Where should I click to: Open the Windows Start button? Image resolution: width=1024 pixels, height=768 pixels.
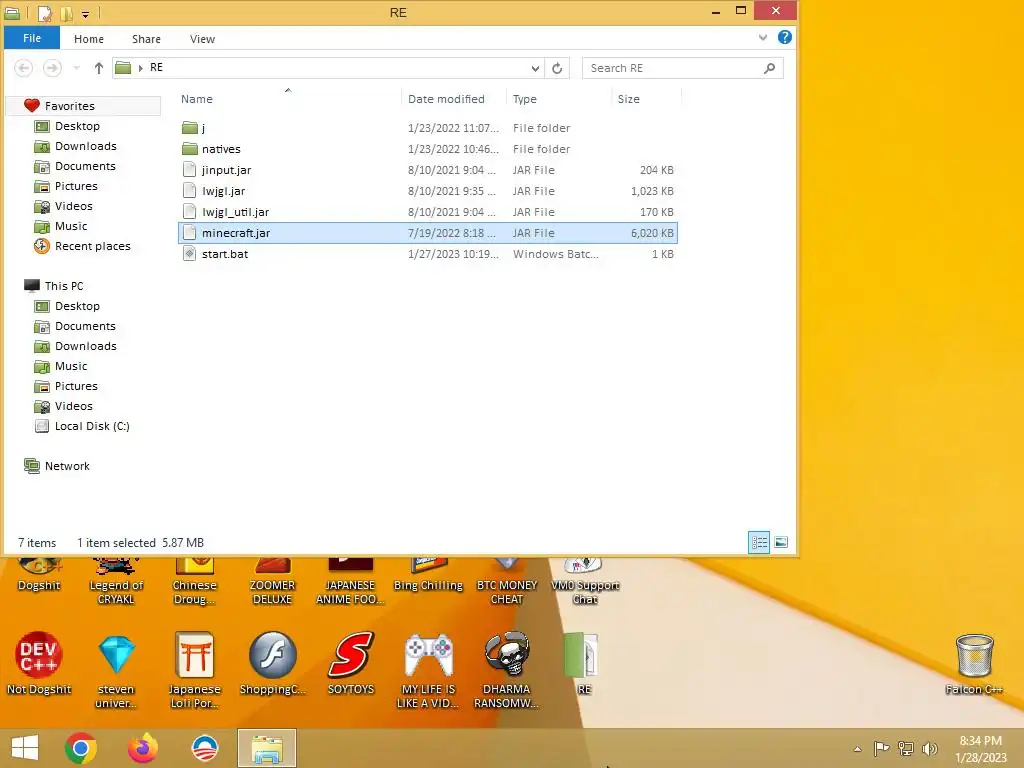click(25, 748)
